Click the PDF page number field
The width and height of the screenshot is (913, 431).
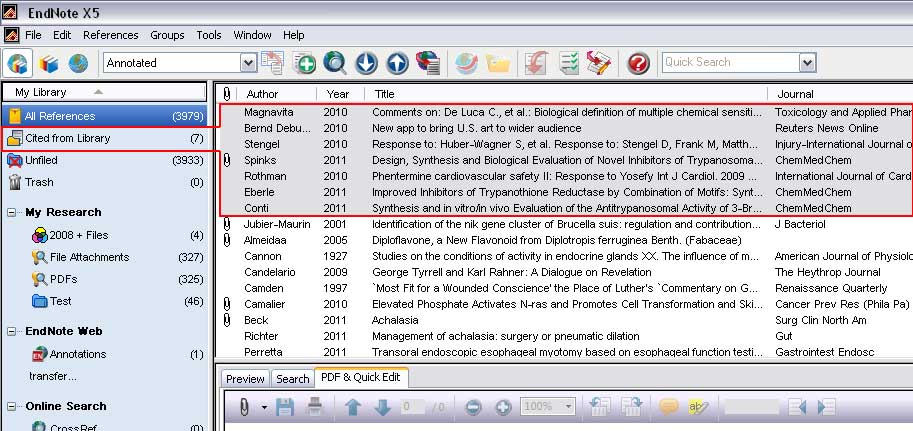tap(412, 407)
